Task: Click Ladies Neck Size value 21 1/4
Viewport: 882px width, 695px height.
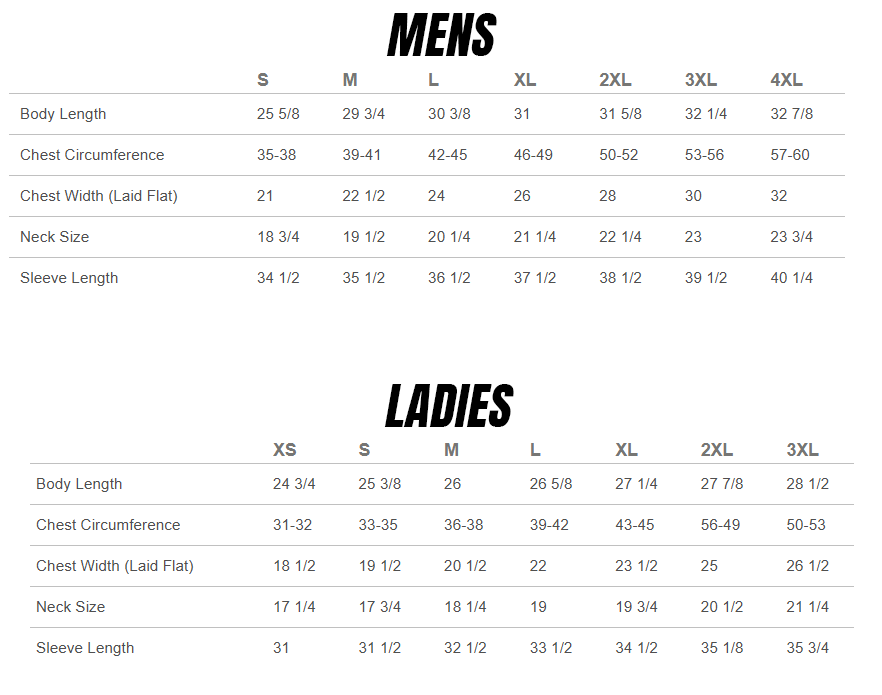Action: click(807, 607)
